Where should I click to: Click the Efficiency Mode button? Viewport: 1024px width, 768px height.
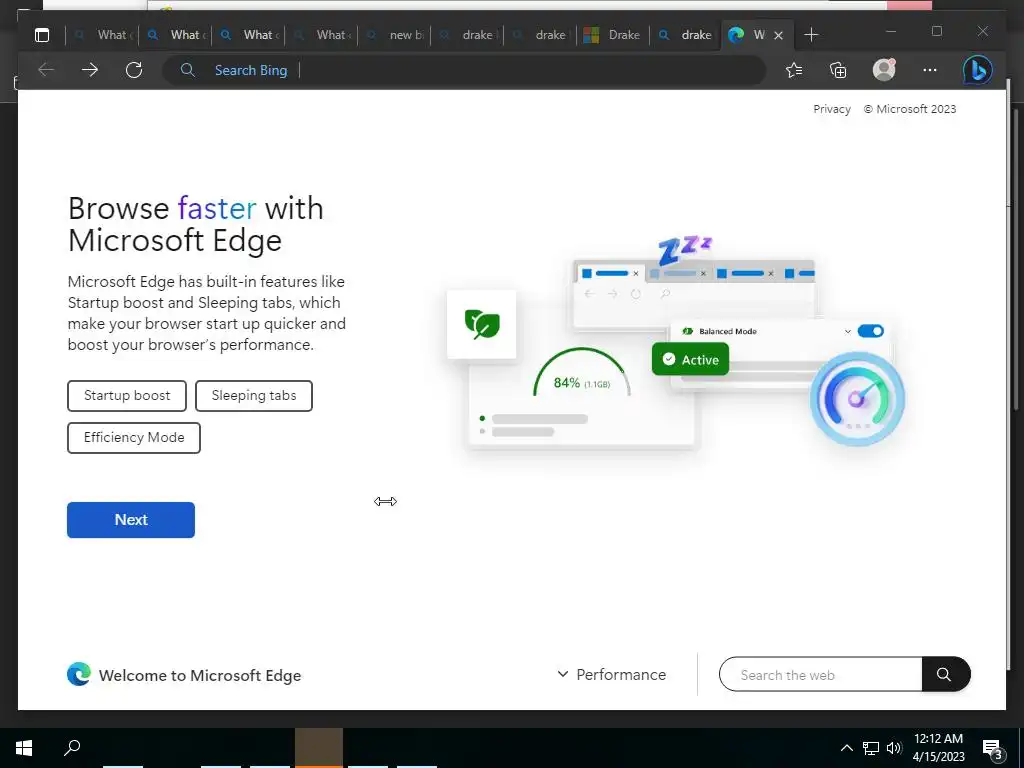pyautogui.click(x=134, y=438)
